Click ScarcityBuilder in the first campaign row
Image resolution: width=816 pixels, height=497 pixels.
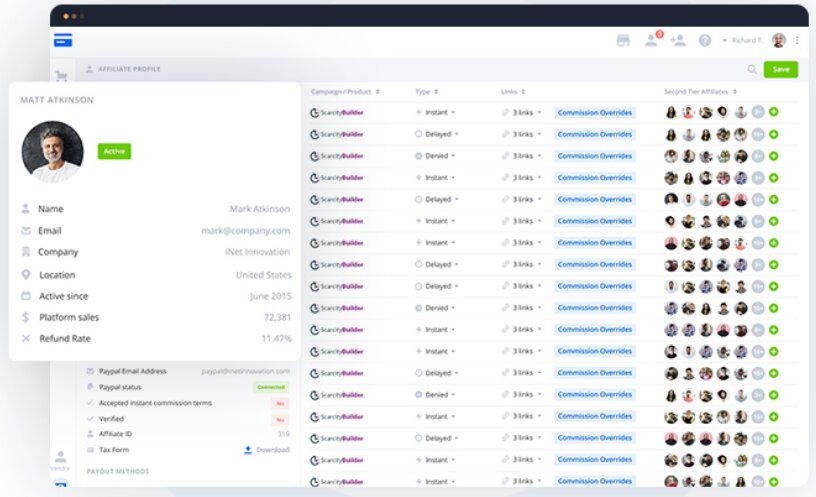click(x=337, y=112)
